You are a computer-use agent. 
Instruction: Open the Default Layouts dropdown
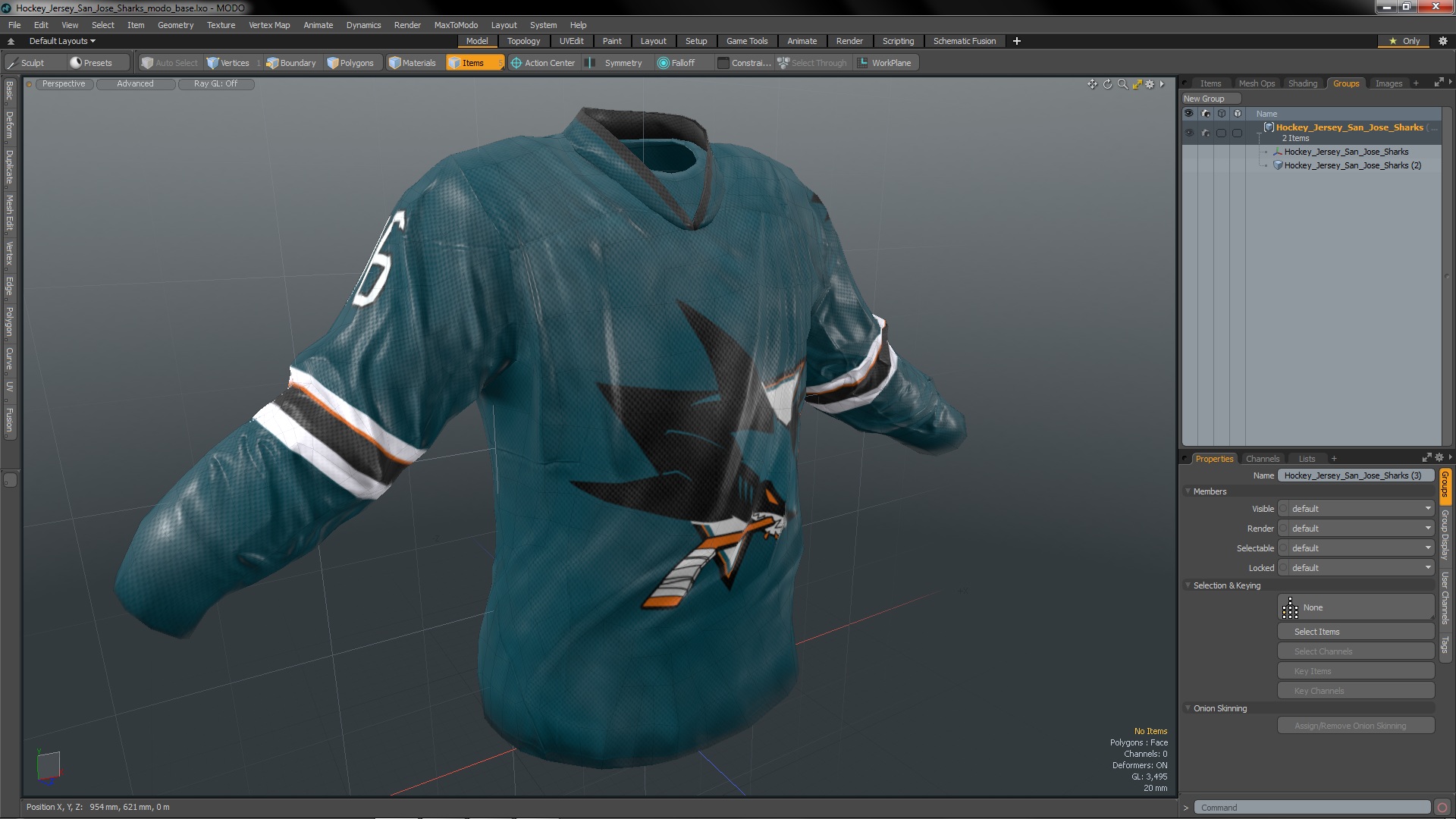point(62,41)
